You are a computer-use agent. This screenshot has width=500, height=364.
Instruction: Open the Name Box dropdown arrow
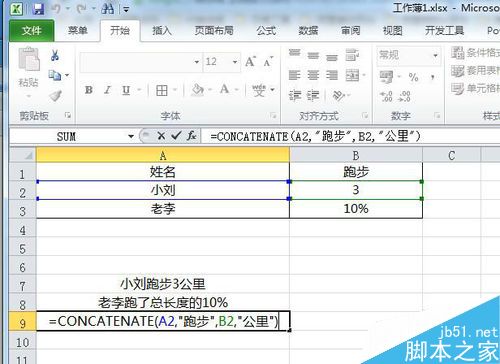pyautogui.click(x=131, y=136)
